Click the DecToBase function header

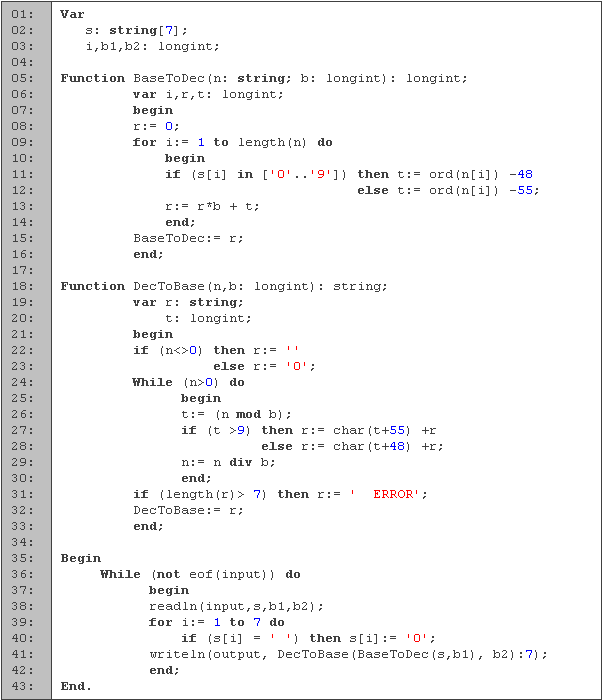224,286
